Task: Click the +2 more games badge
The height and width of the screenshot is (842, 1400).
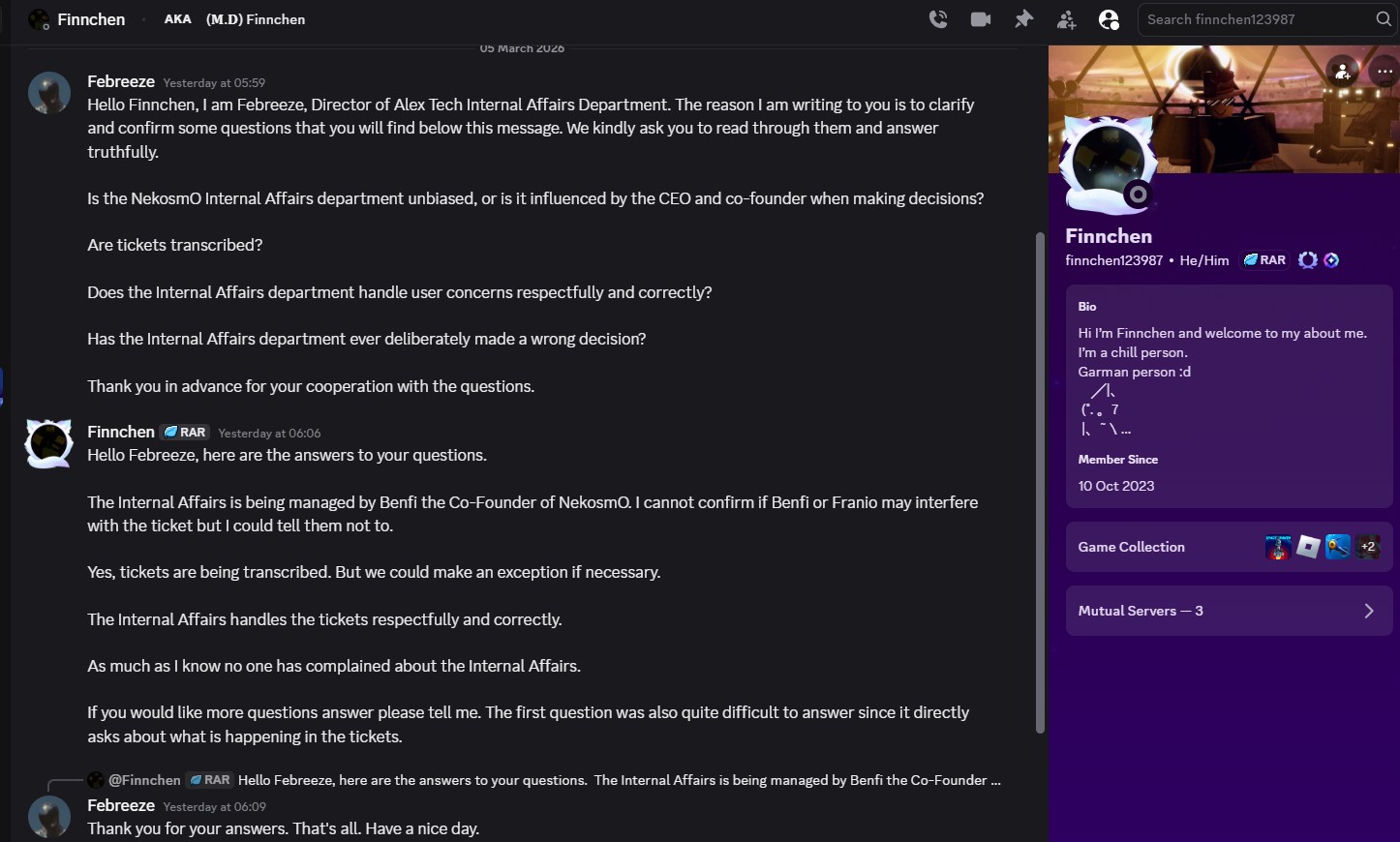Action: point(1367,547)
